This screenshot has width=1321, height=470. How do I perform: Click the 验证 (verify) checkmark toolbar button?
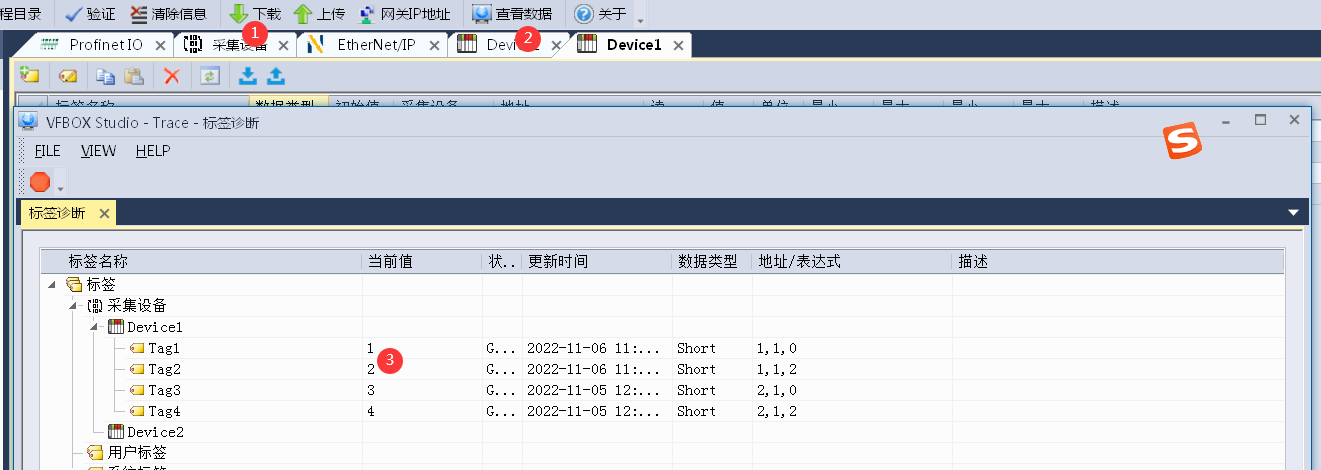click(90, 14)
